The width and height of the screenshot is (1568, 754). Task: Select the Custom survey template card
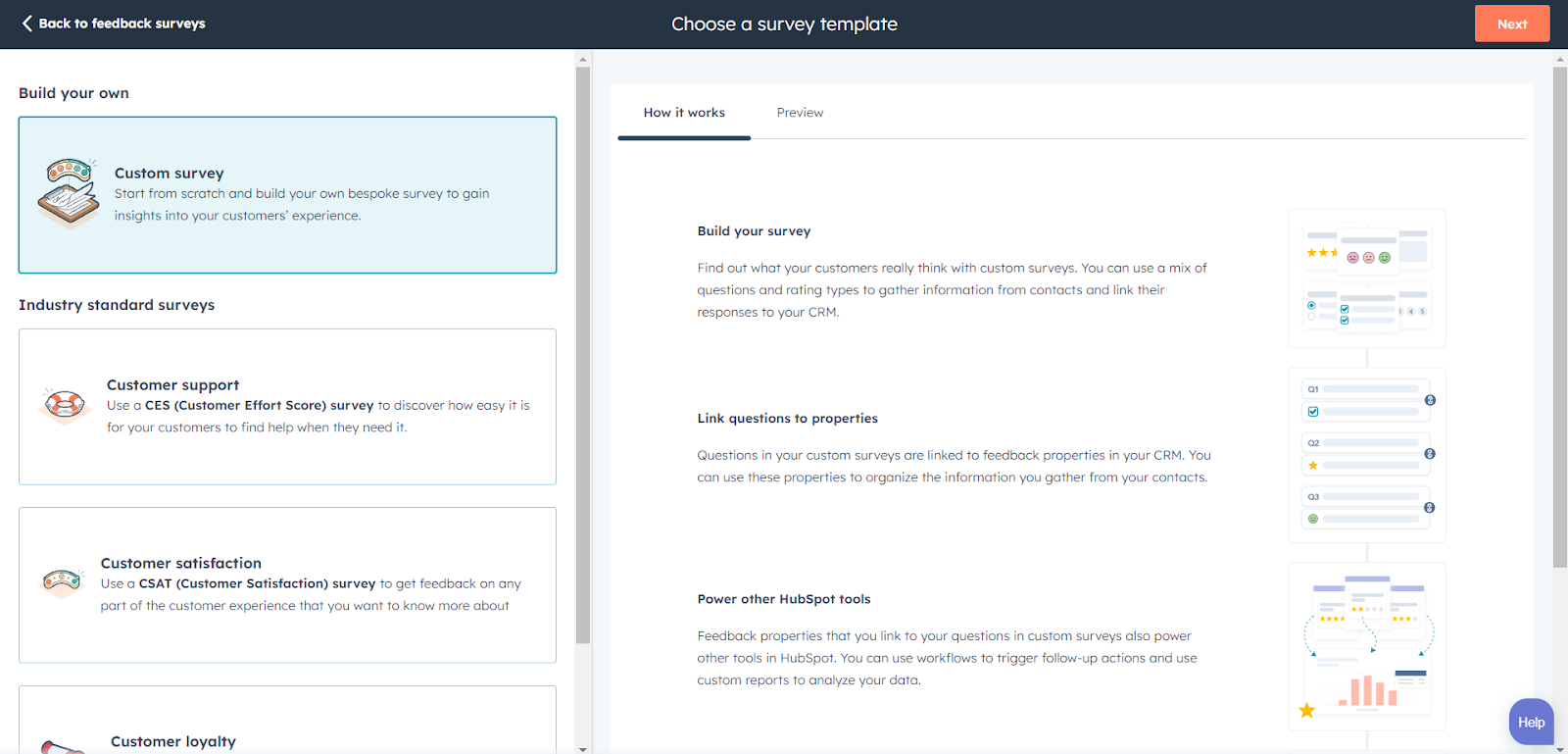287,195
